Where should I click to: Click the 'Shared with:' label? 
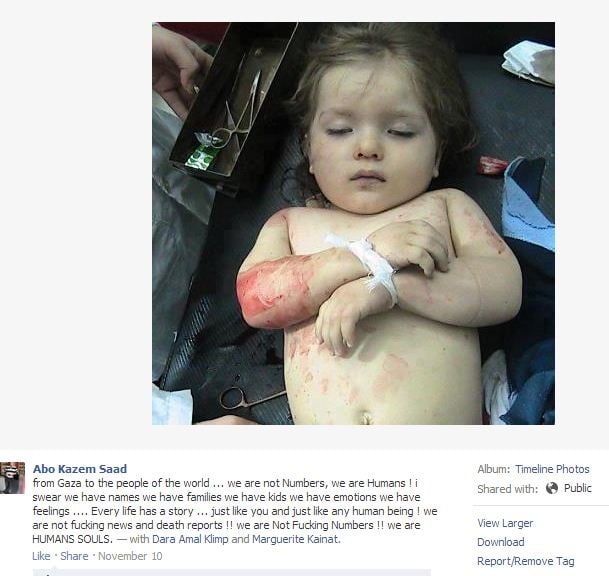508,489
